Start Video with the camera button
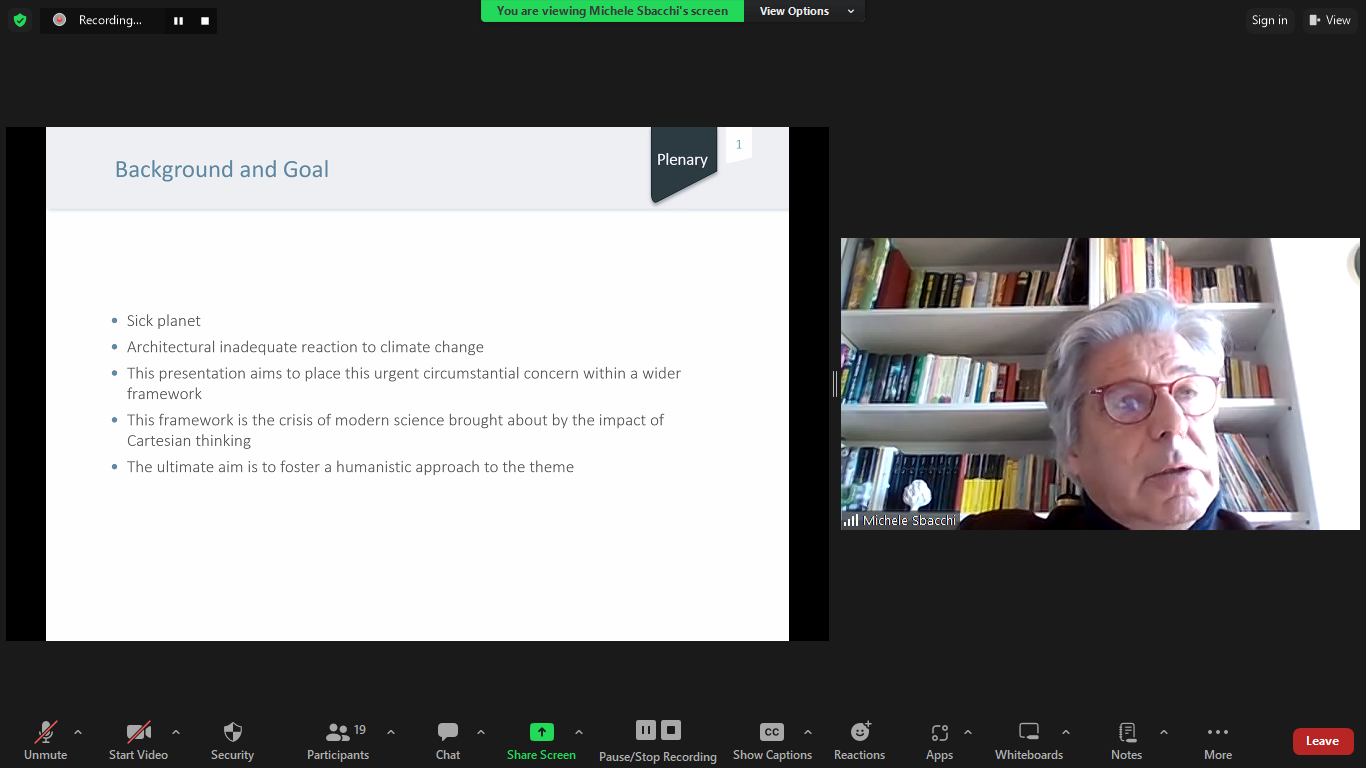1366x768 pixels. pos(138,733)
